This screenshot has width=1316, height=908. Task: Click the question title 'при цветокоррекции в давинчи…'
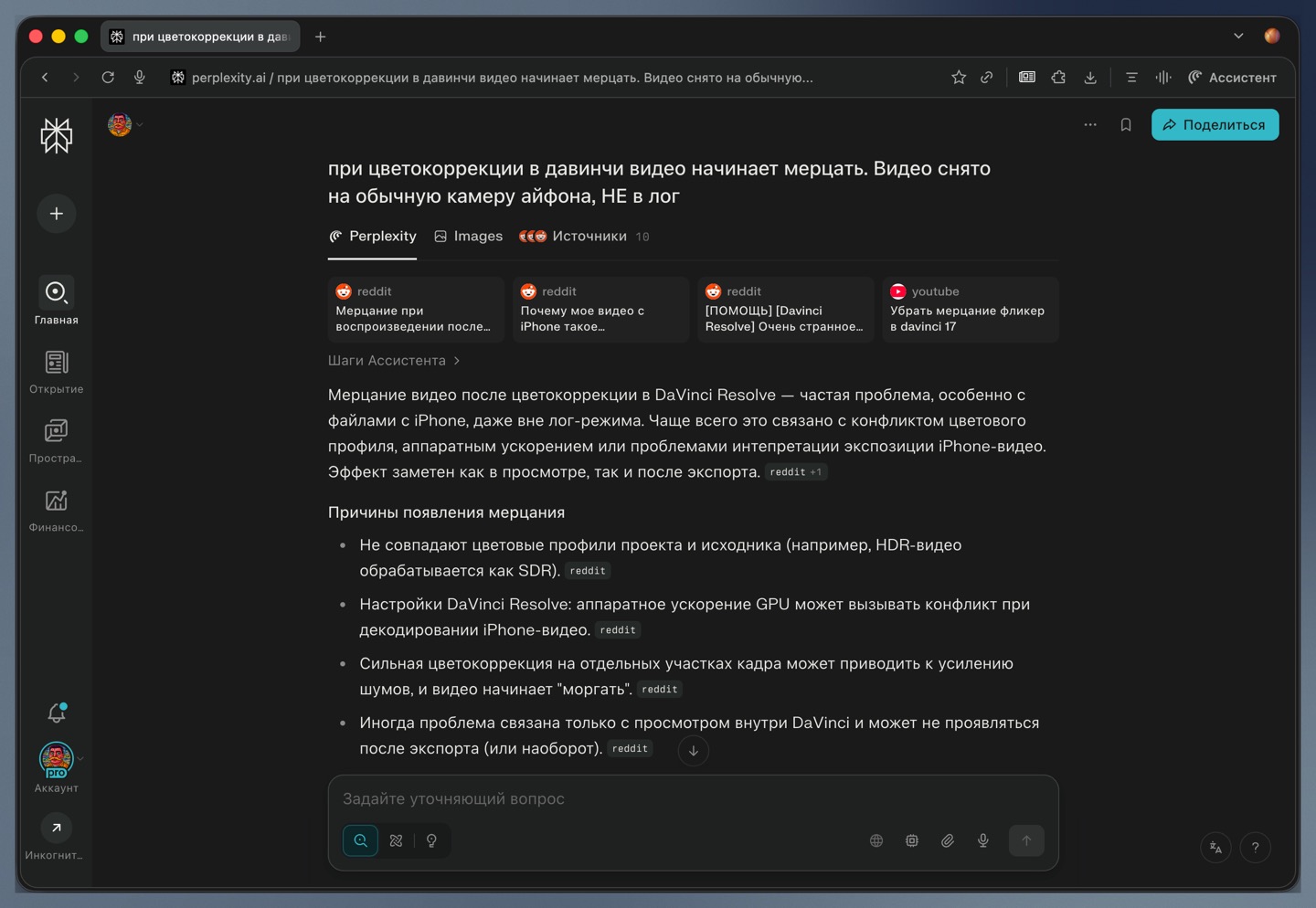point(659,182)
